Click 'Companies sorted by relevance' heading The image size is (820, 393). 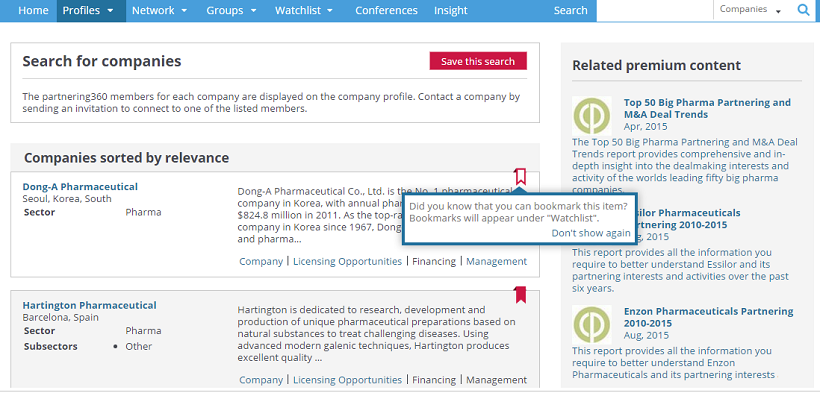pyautogui.click(x=127, y=158)
